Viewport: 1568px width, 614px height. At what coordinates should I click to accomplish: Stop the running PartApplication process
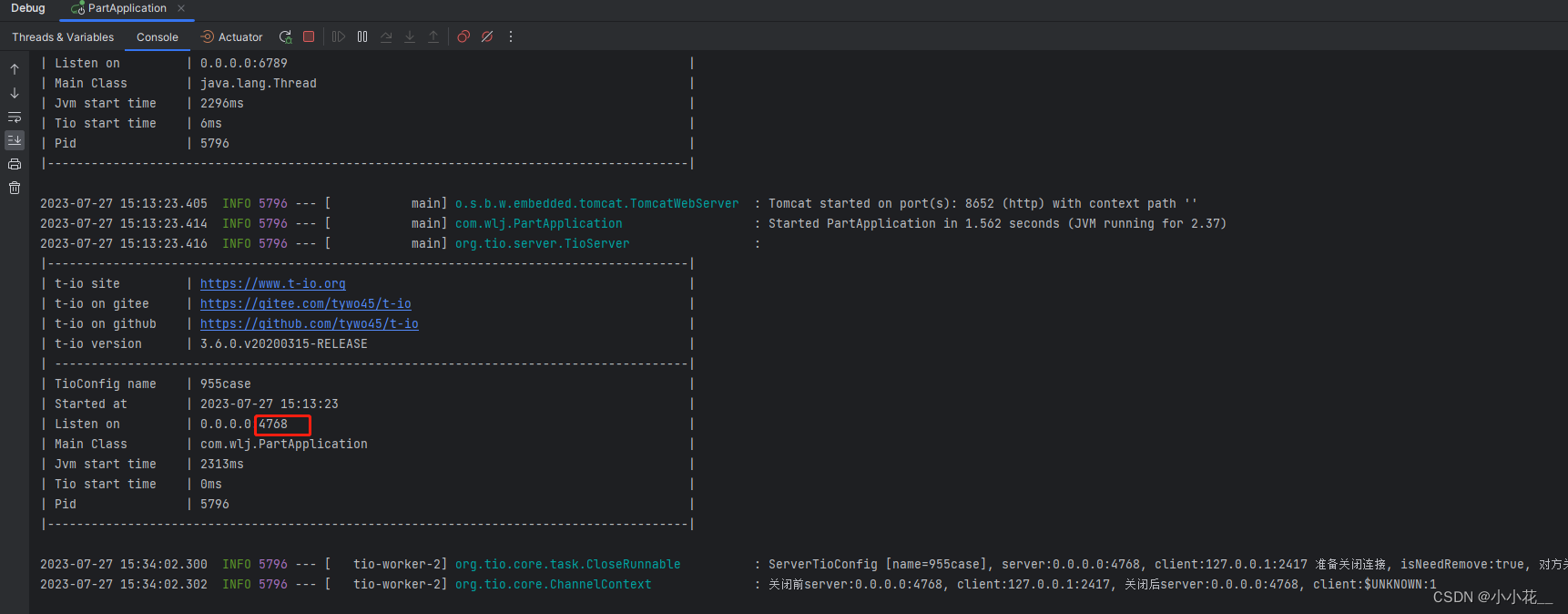(x=309, y=36)
